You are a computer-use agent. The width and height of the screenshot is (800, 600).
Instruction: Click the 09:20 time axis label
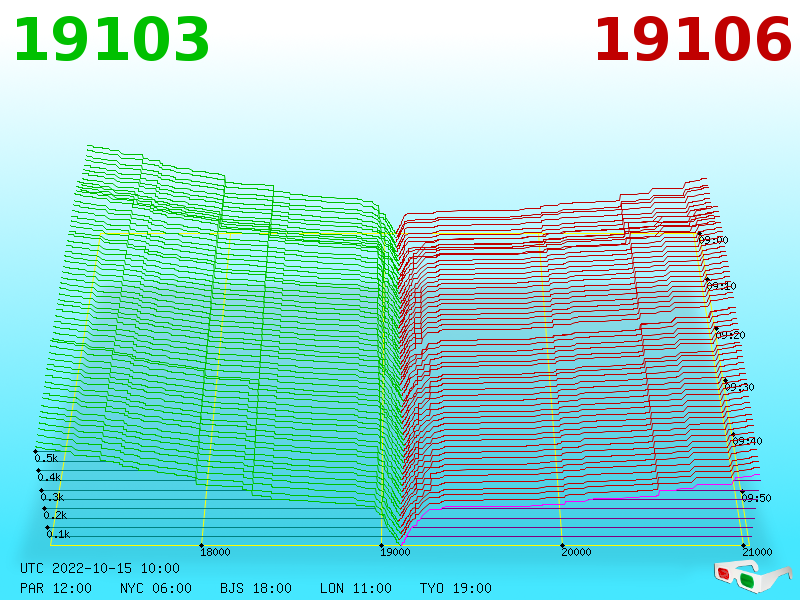coord(731,335)
